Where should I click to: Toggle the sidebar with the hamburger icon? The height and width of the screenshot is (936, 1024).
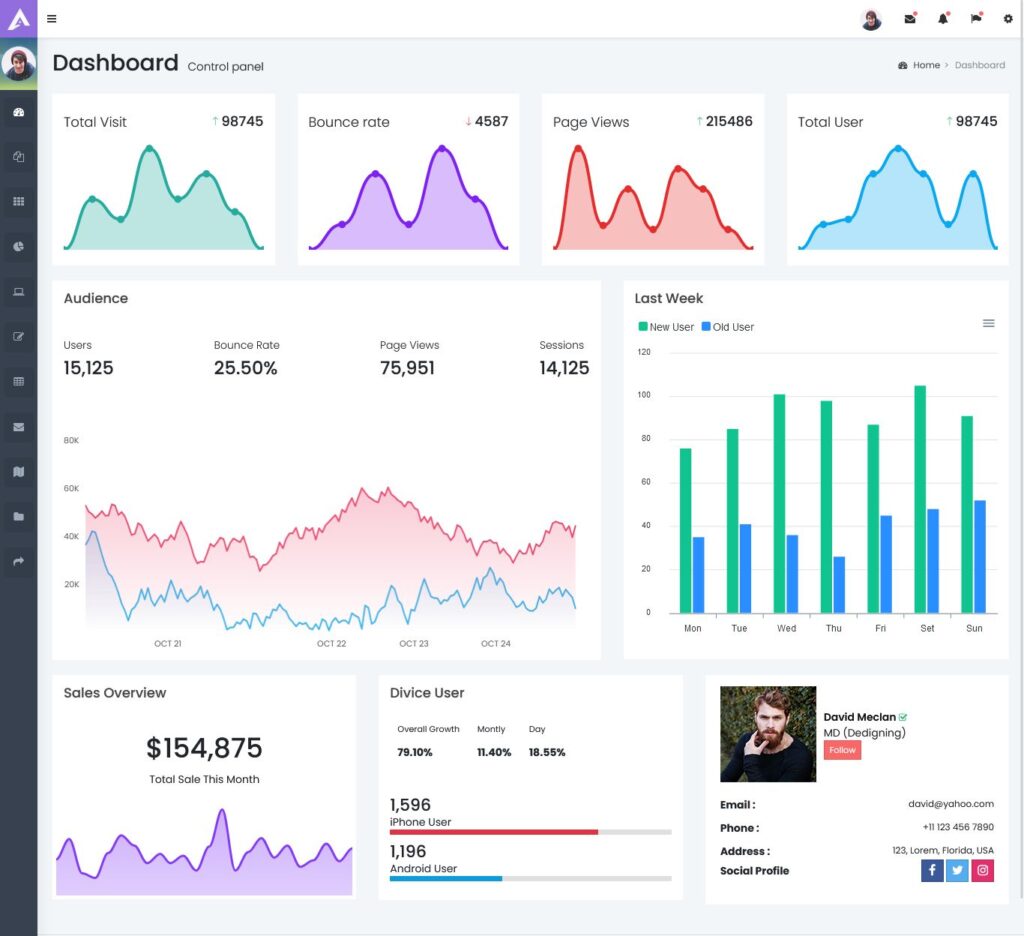(x=51, y=18)
